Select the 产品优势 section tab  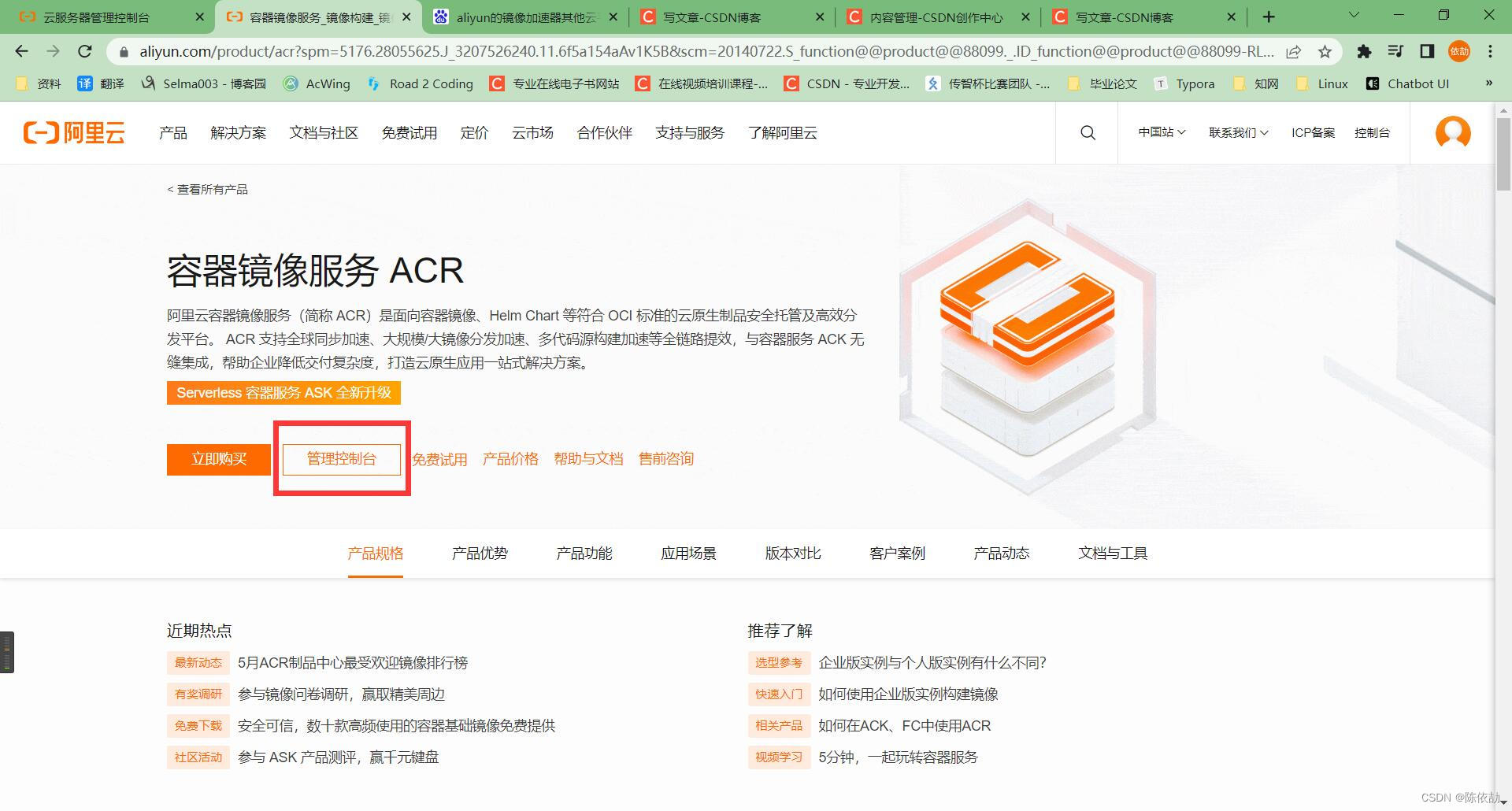click(x=480, y=554)
